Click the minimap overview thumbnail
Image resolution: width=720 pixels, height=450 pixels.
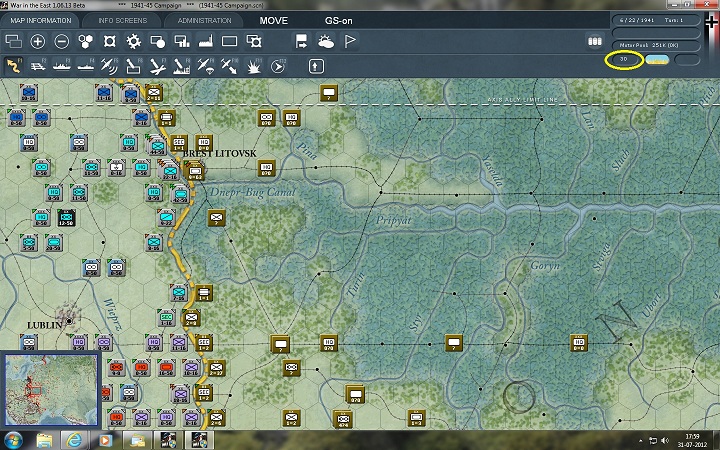(x=51, y=390)
